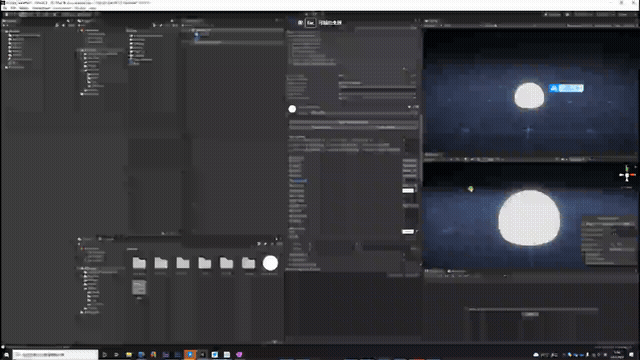The width and height of the screenshot is (640, 360).
Task: Click the scene orientation gizmo
Action: pyautogui.click(x=627, y=175)
